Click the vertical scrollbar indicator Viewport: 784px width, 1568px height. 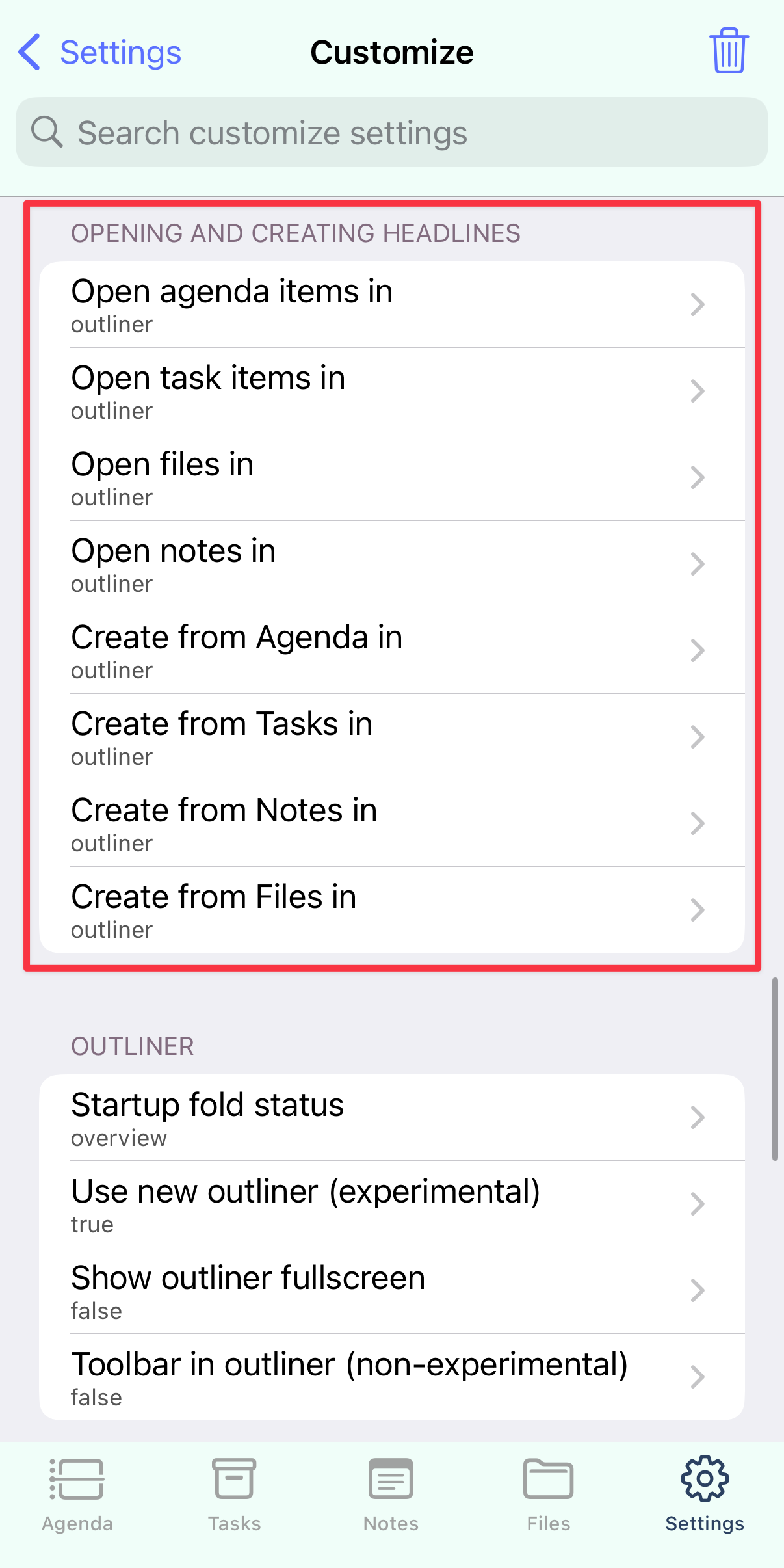pyautogui.click(x=775, y=1069)
